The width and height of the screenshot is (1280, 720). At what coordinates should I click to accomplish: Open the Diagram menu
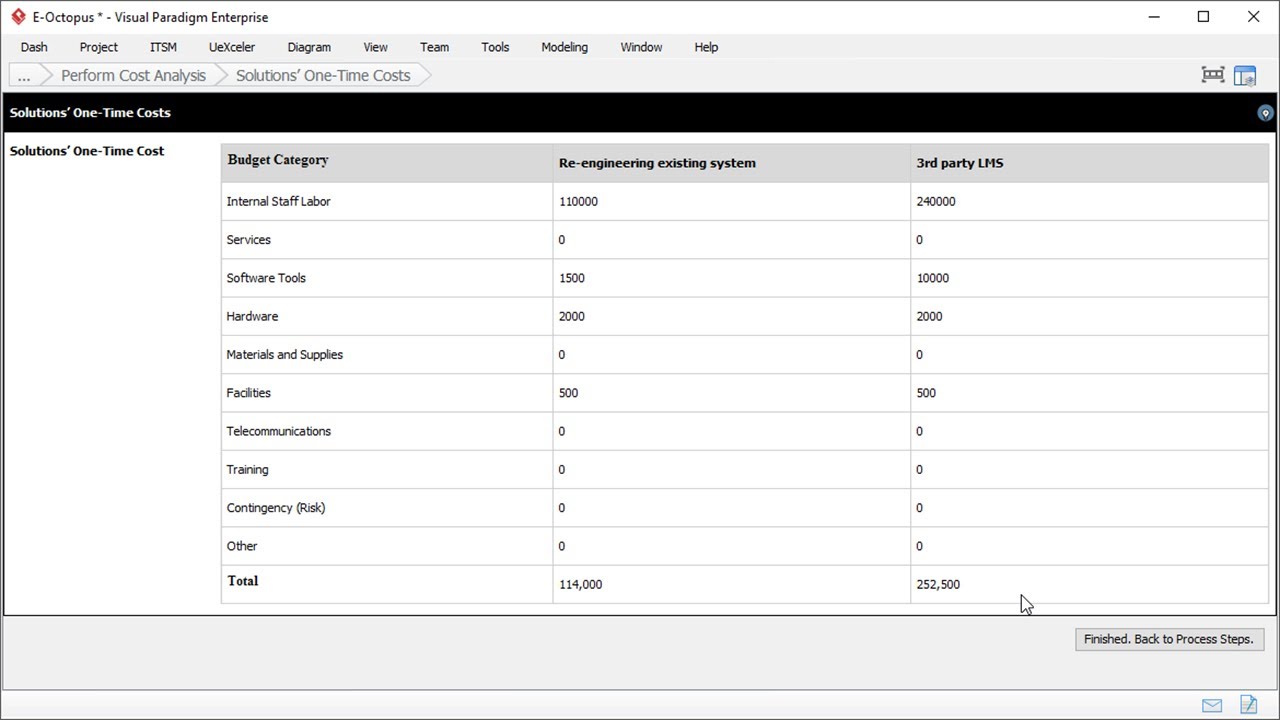pos(309,47)
